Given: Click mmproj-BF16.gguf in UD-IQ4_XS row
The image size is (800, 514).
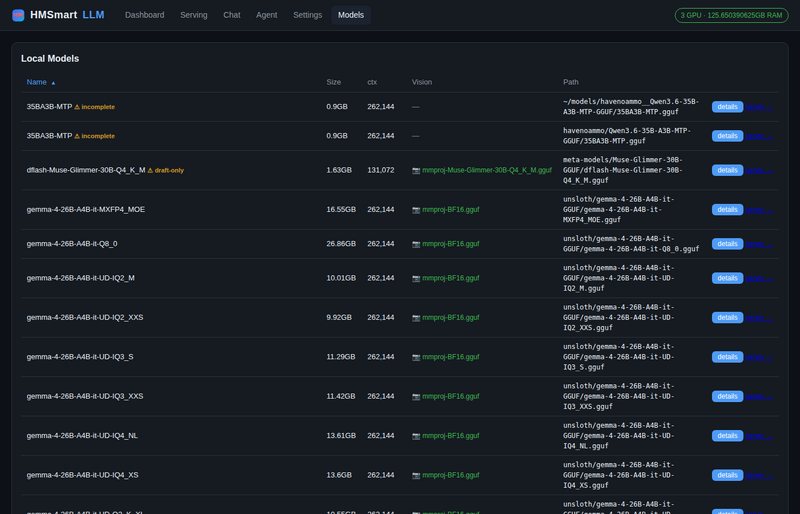Looking at the screenshot, I should (451, 475).
